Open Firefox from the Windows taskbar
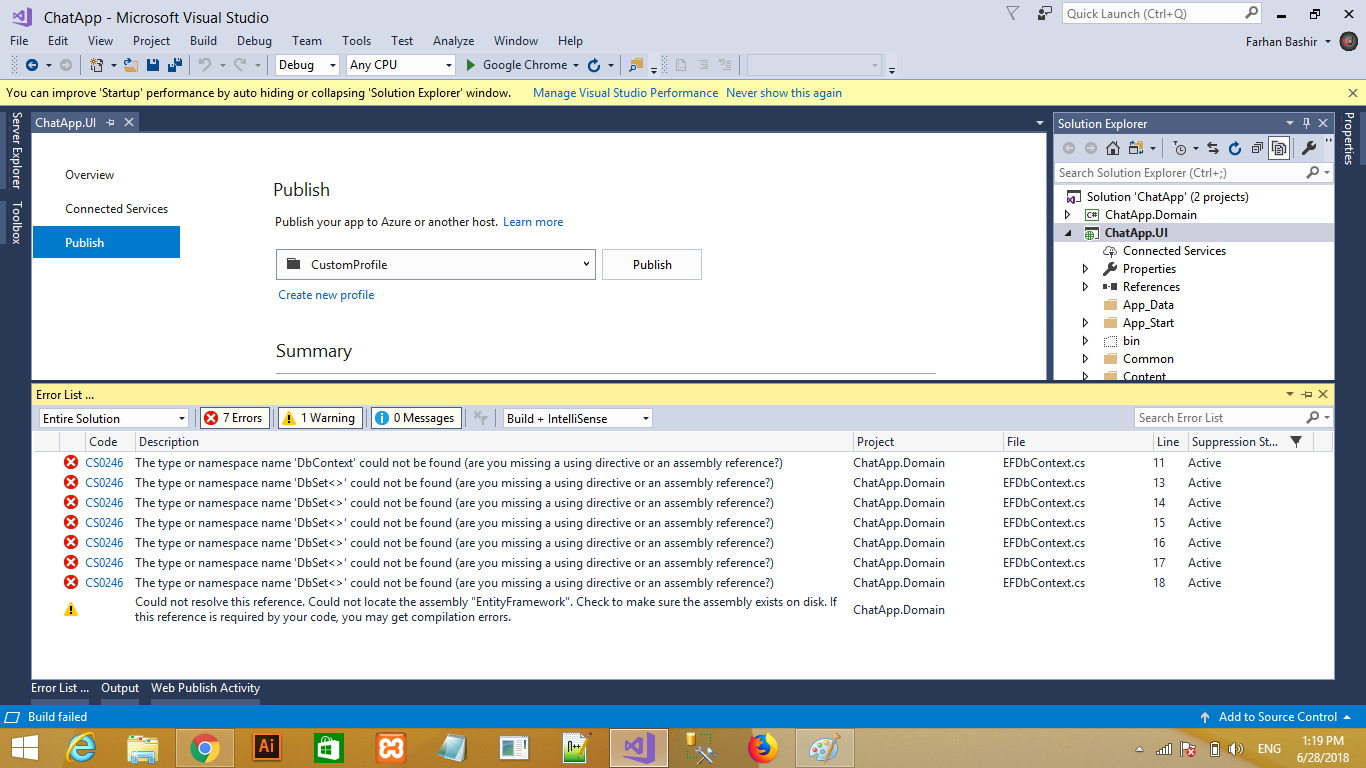Image resolution: width=1366 pixels, height=768 pixels. pyautogui.click(x=763, y=747)
